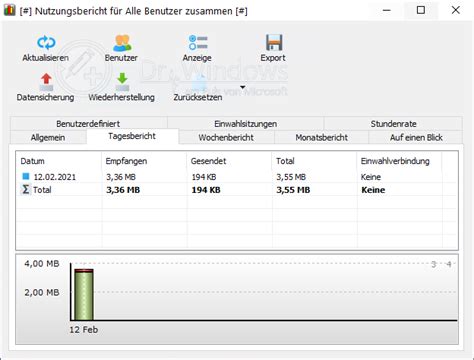This screenshot has width=474, height=360.
Task: Click the Anzeige display options icon
Action: click(x=198, y=42)
